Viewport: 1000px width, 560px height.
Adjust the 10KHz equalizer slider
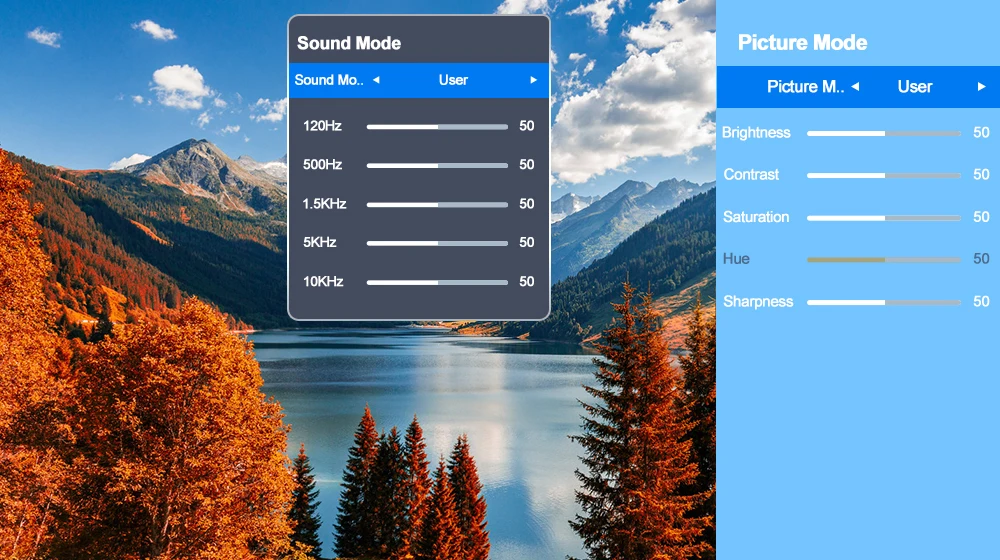point(437,282)
